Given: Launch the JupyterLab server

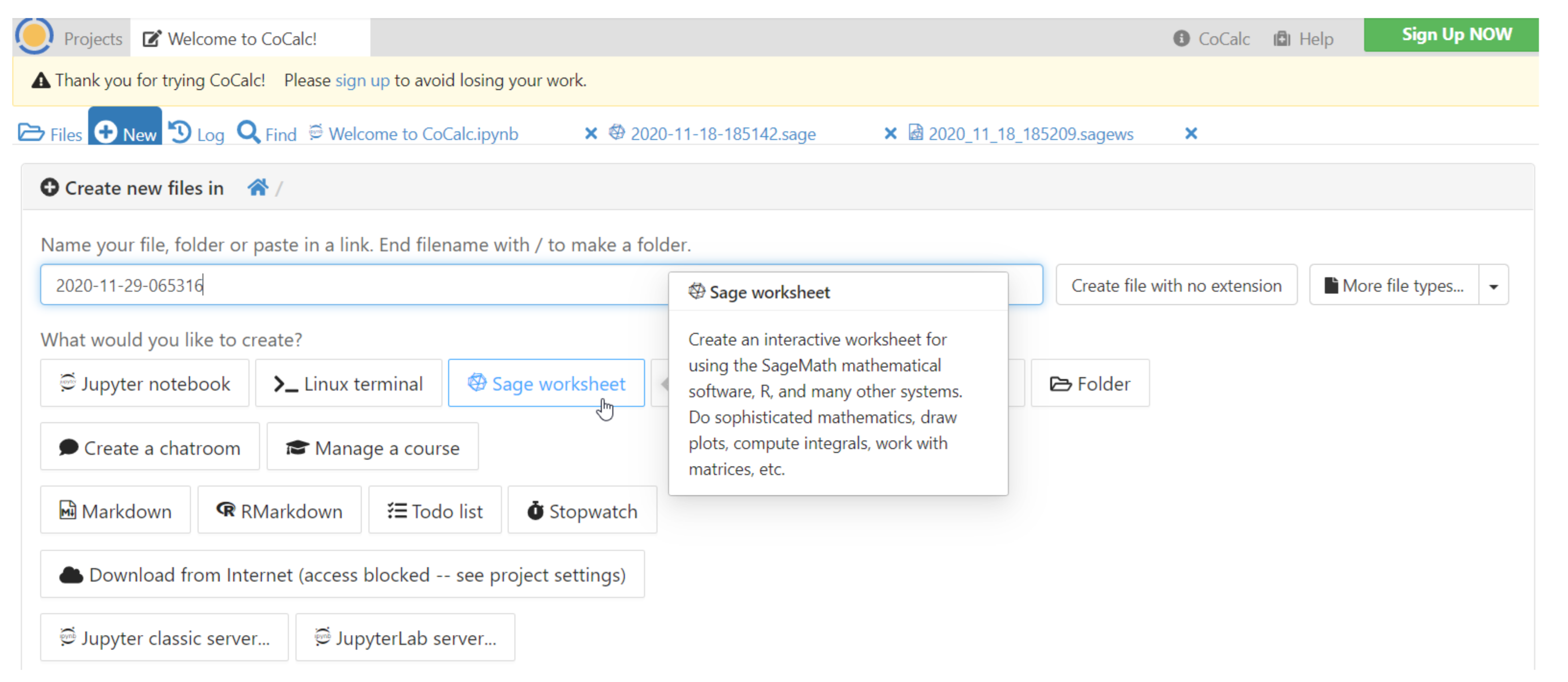Looking at the screenshot, I should [405, 638].
